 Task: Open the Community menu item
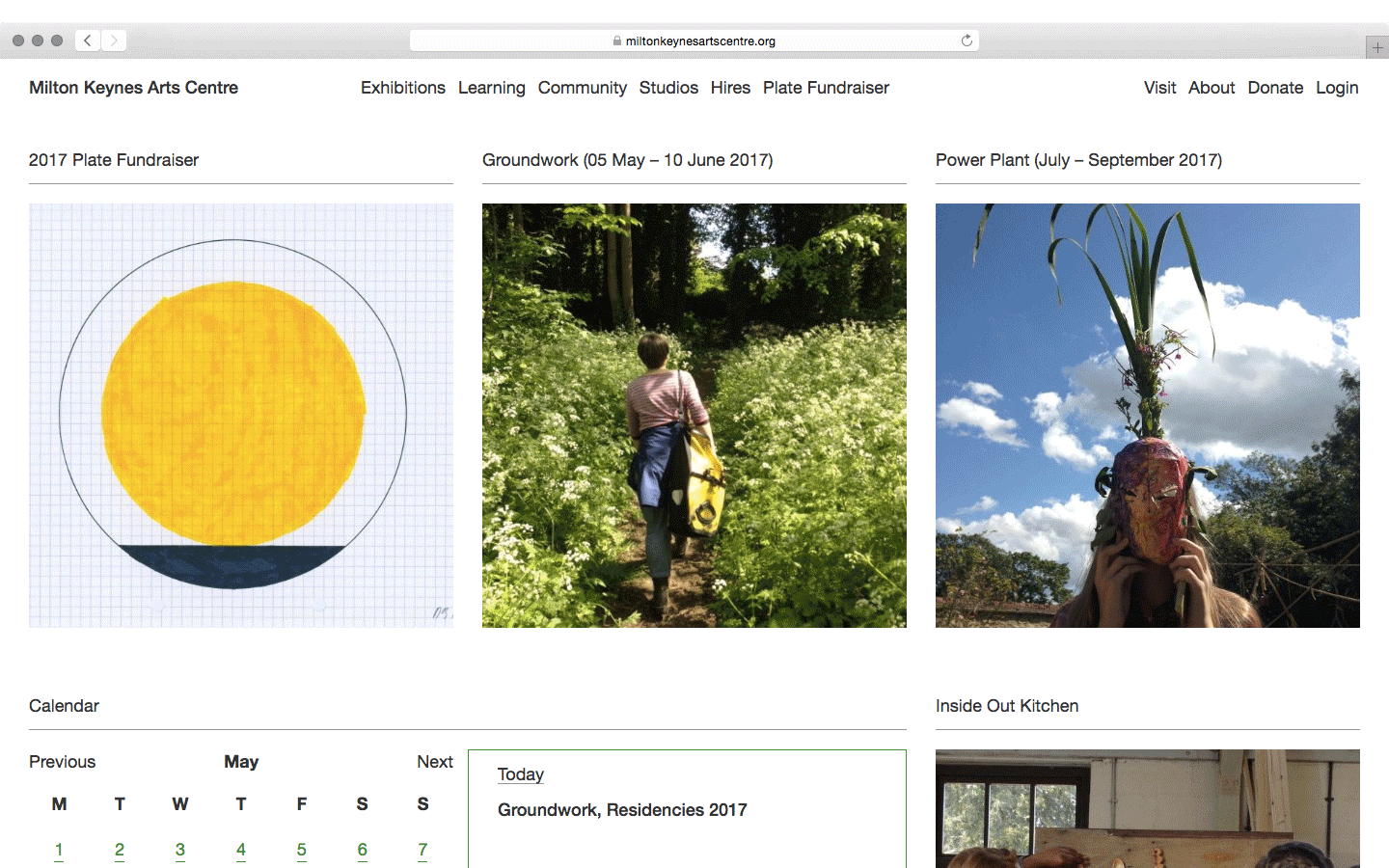coord(583,88)
